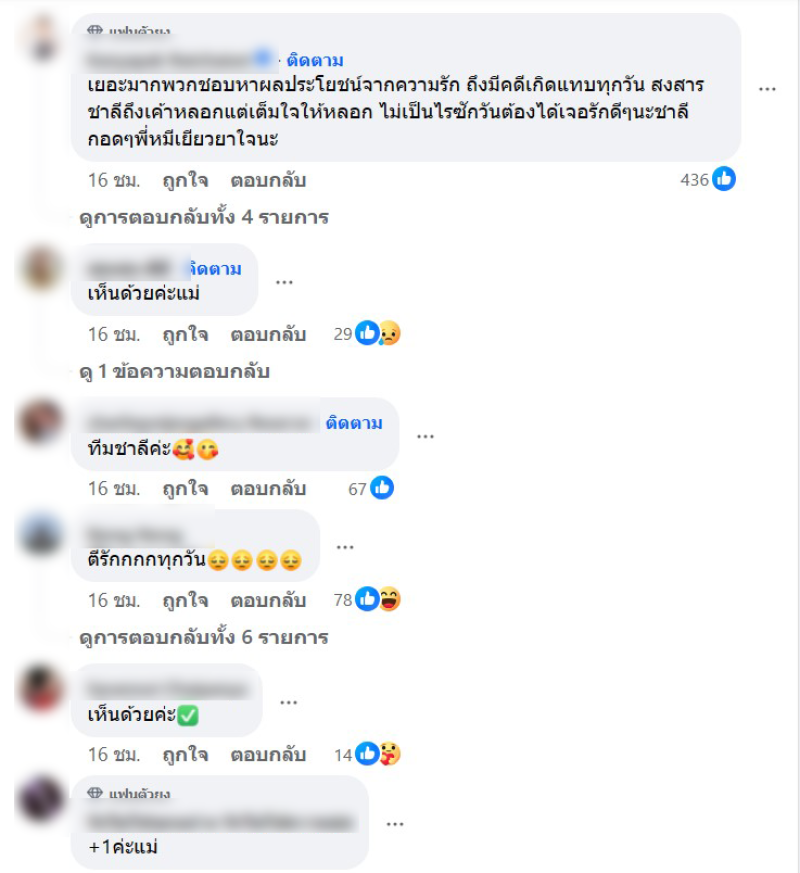
Task: Follow the author of the top comment
Action: (315, 60)
